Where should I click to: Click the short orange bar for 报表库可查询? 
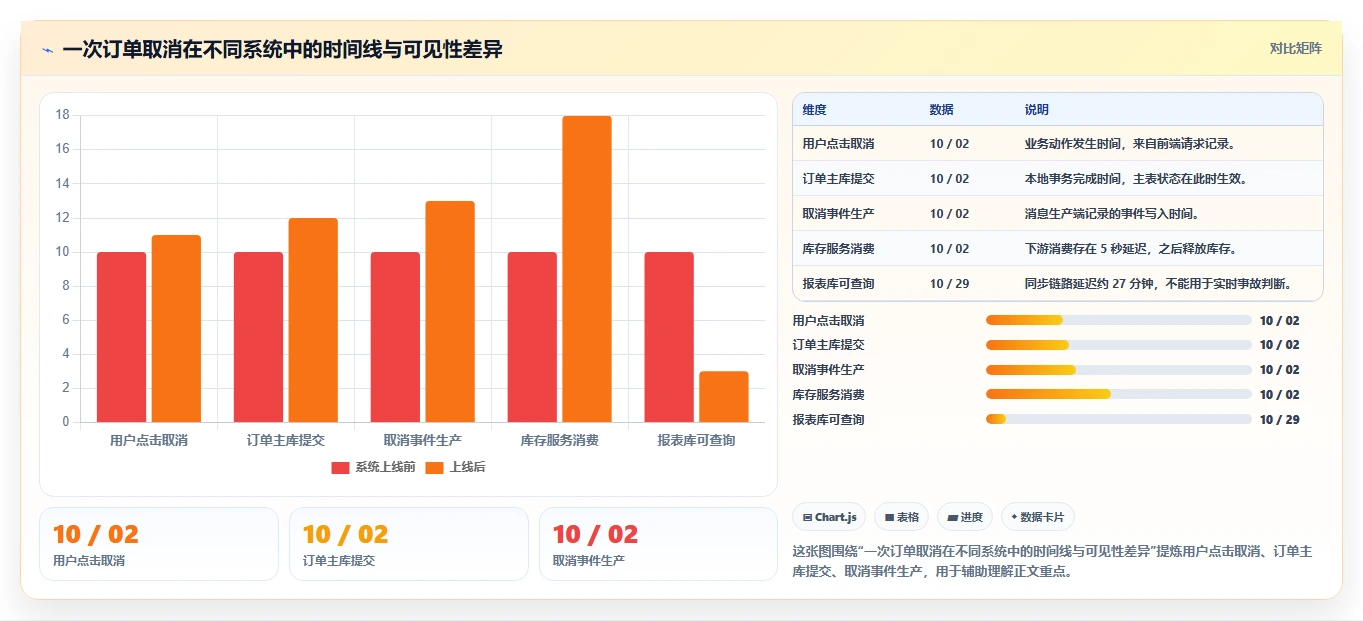(x=724, y=397)
